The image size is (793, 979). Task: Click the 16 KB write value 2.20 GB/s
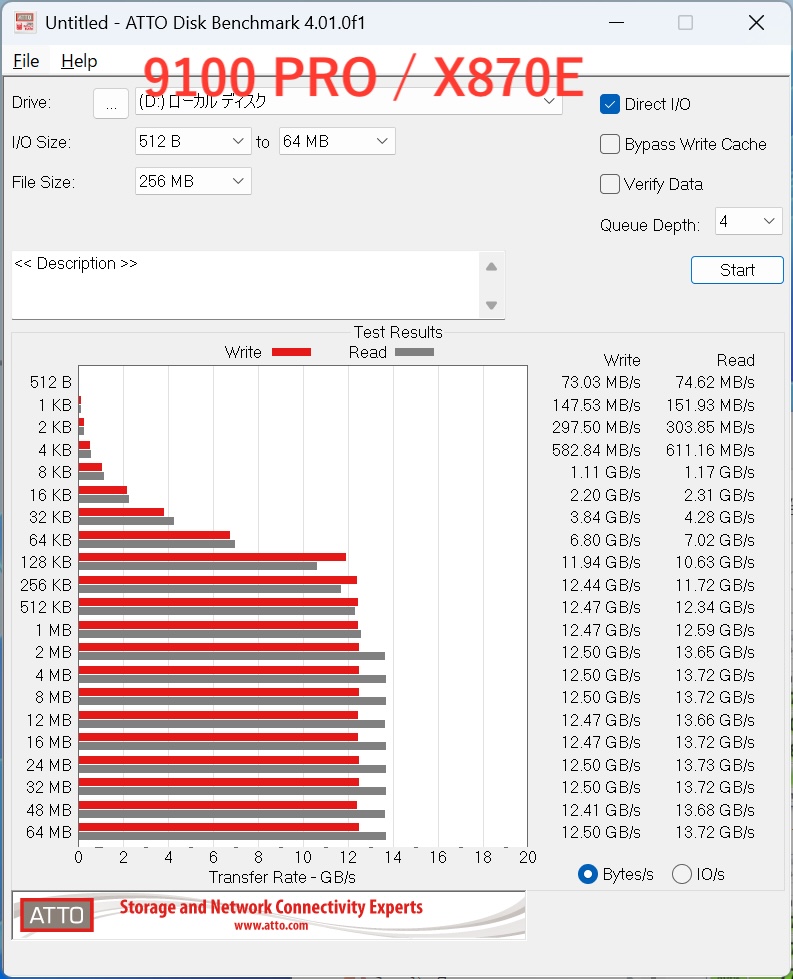click(605, 495)
